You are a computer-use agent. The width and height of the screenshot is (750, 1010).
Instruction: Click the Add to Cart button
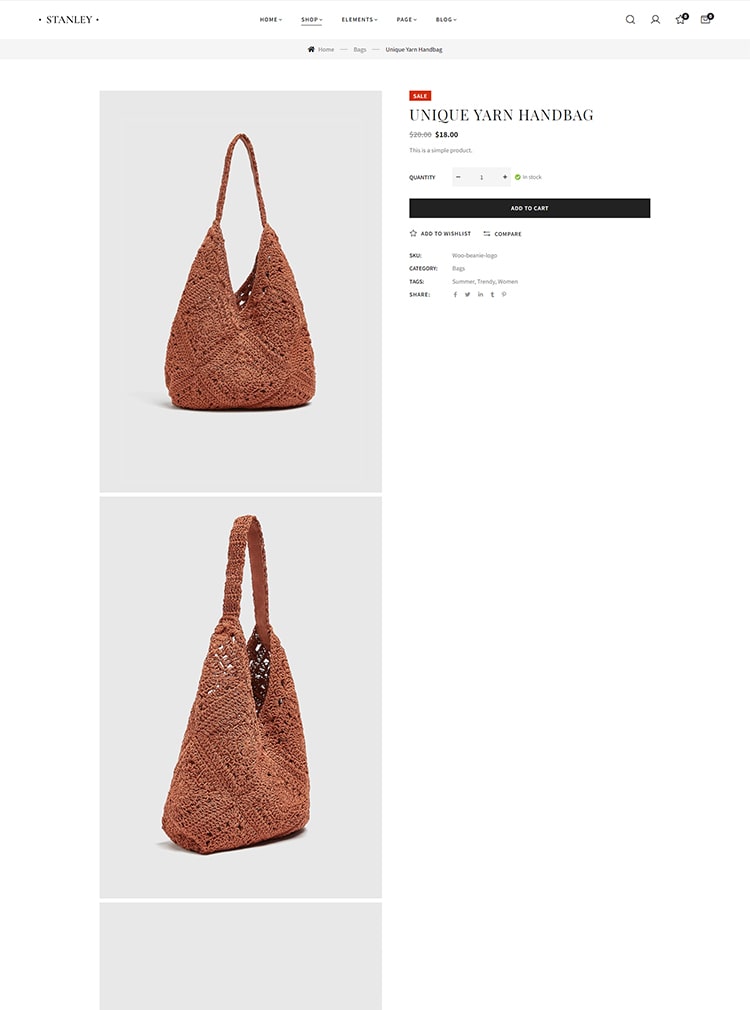point(530,208)
